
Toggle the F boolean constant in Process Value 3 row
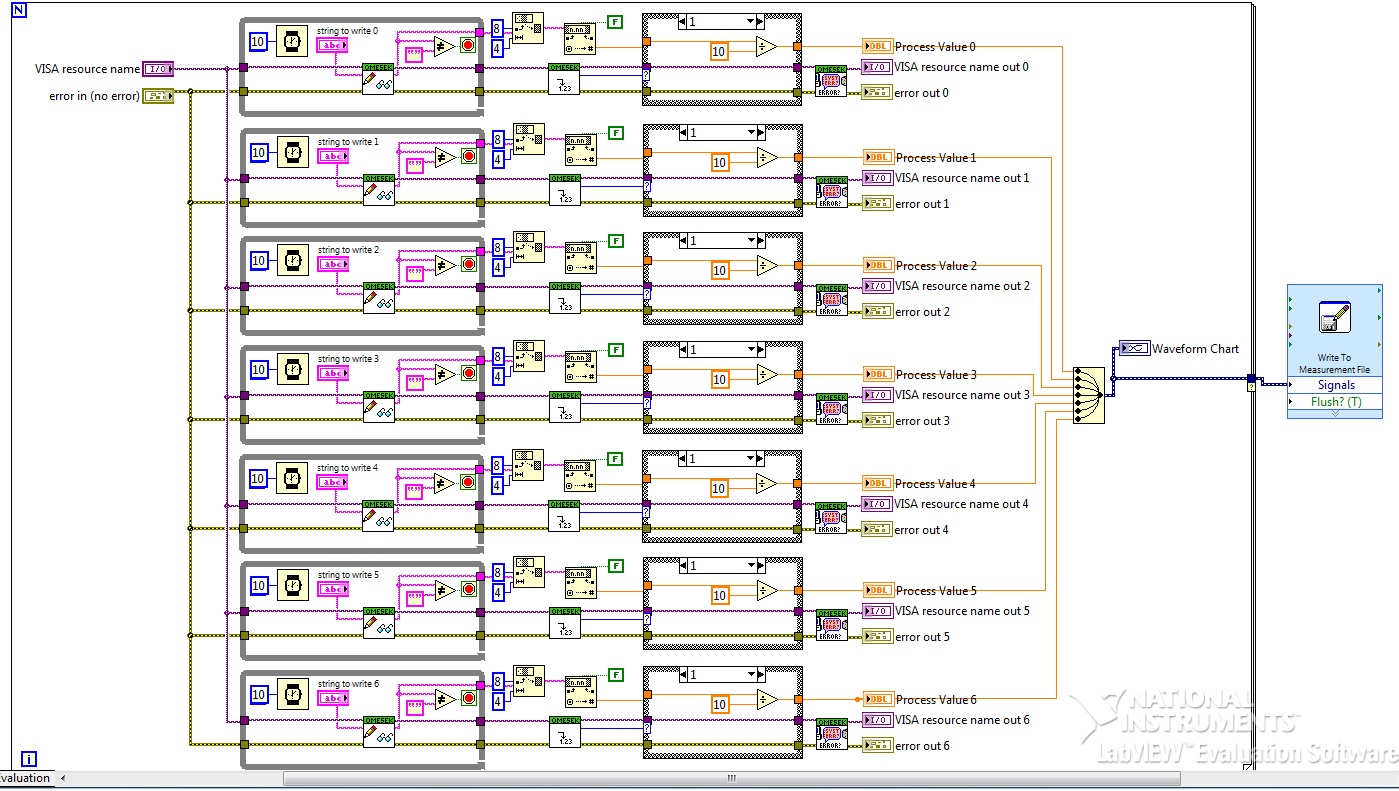click(616, 349)
